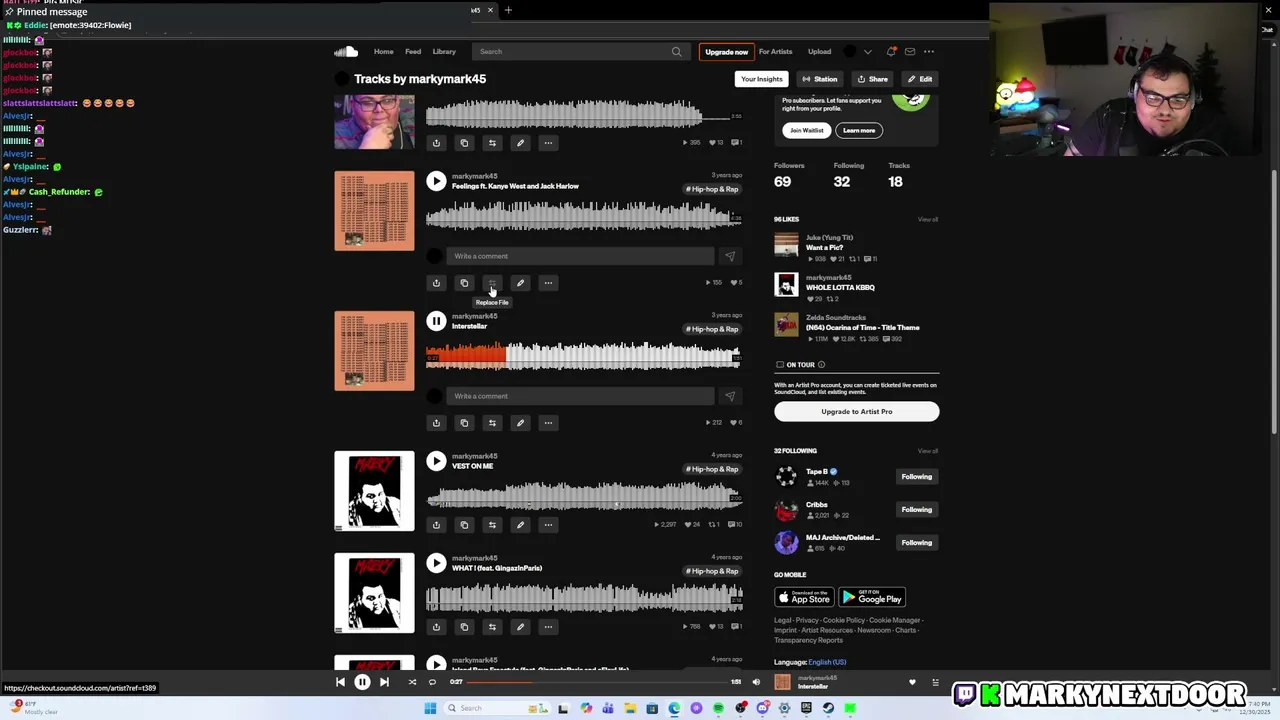Play WHAT ! (feat. GingazInParis)
Screen dimensions: 1280x720
[436, 563]
